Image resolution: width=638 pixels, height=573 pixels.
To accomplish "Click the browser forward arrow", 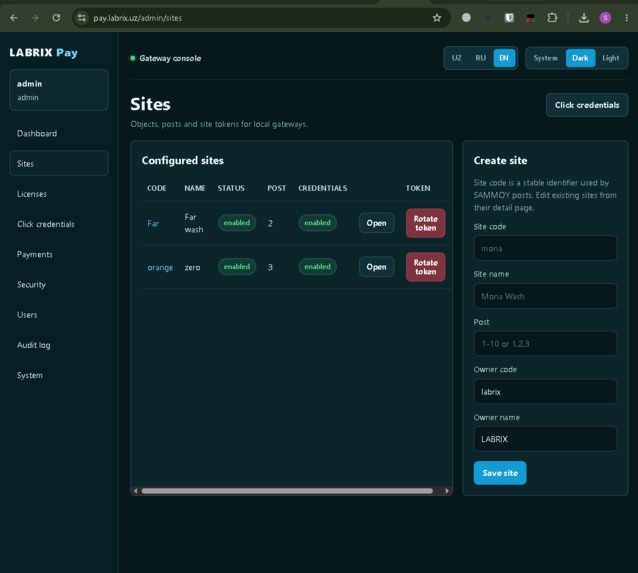I will point(35,18).
